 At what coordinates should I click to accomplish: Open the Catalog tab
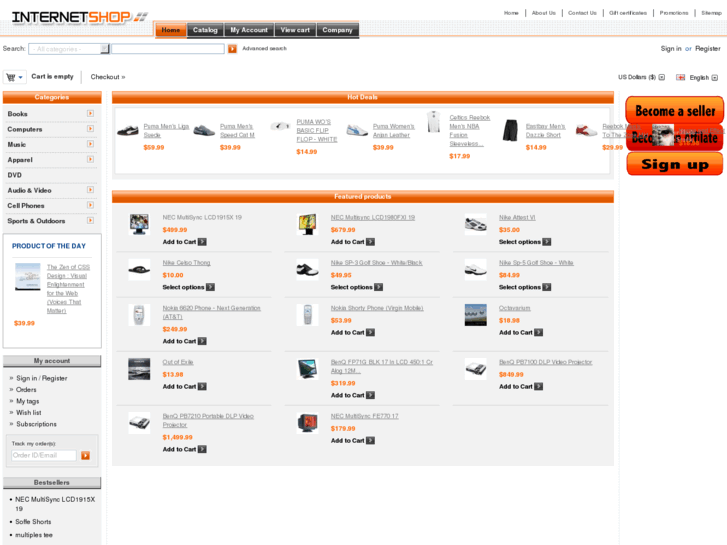coord(205,30)
